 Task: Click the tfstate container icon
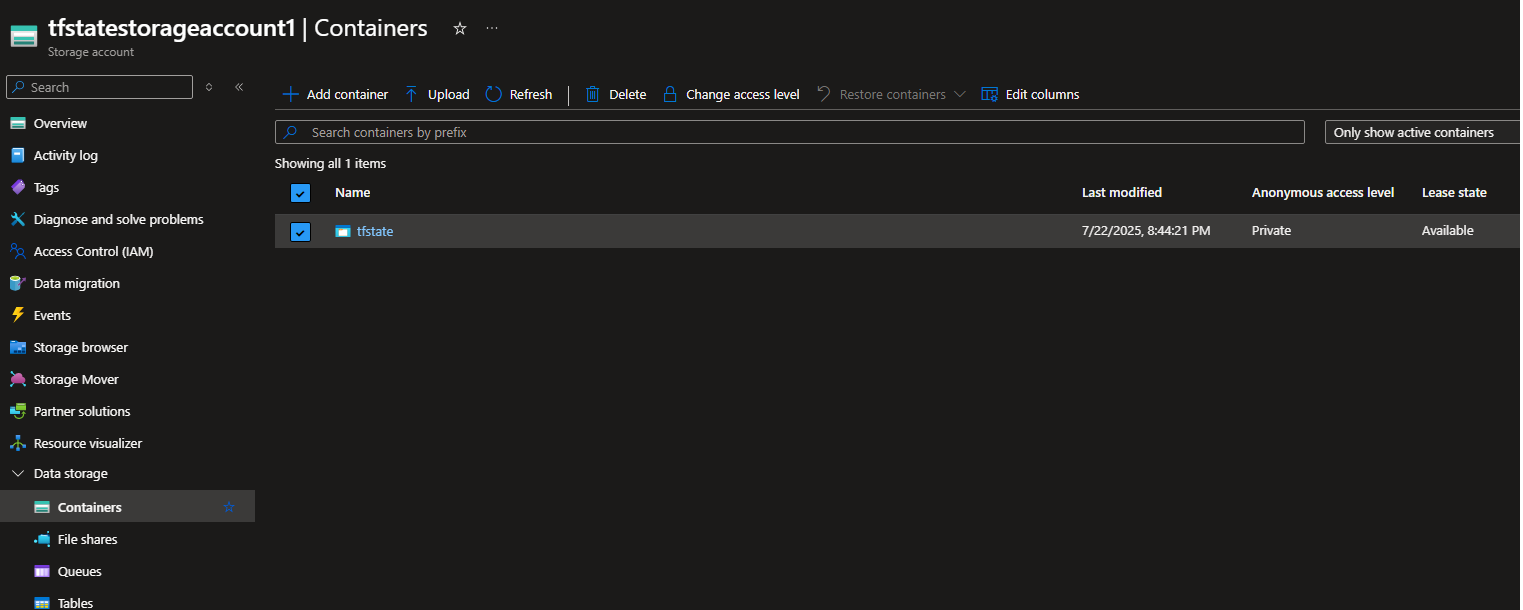343,232
